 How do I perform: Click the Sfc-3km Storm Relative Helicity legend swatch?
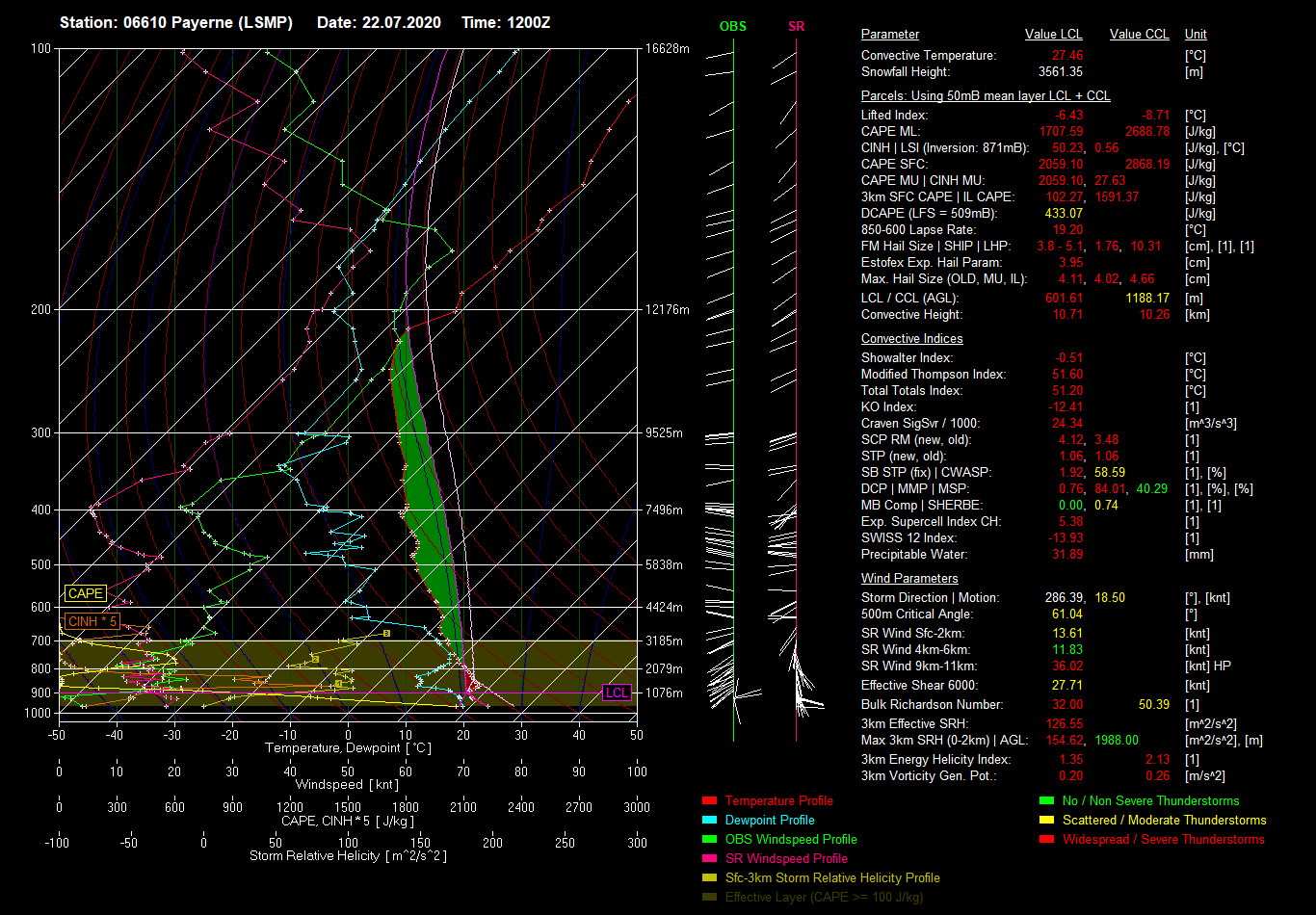(x=710, y=878)
